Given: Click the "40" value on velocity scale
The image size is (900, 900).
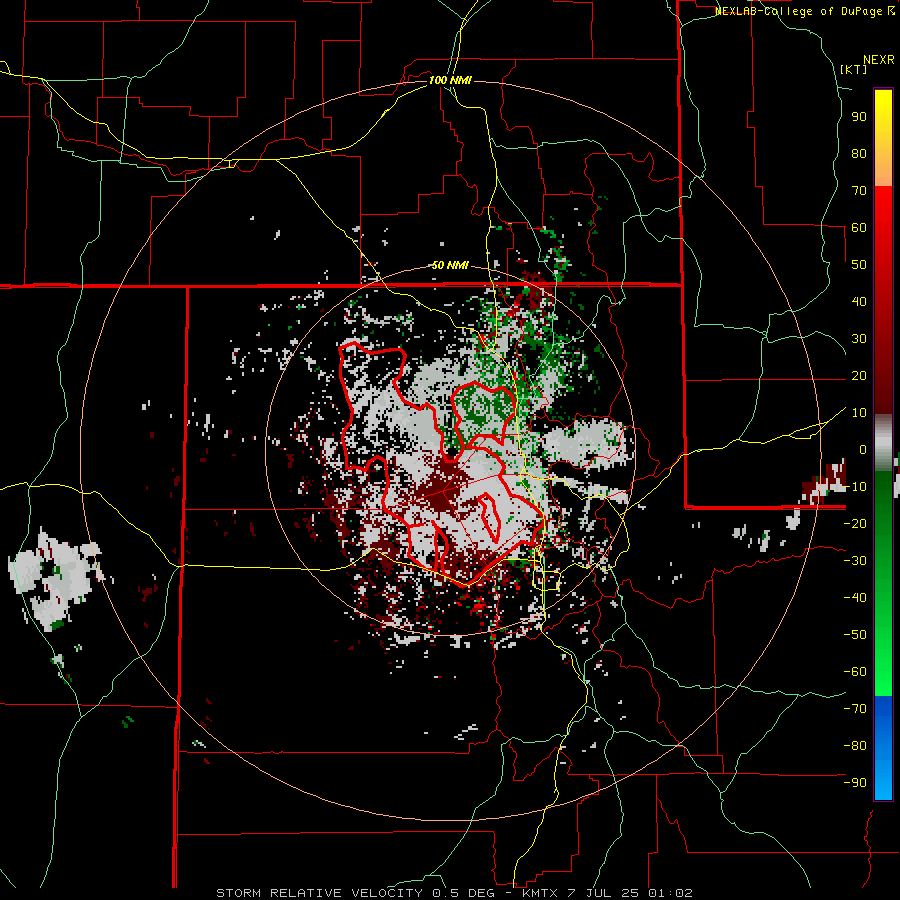Looking at the screenshot, I should 859,301.
